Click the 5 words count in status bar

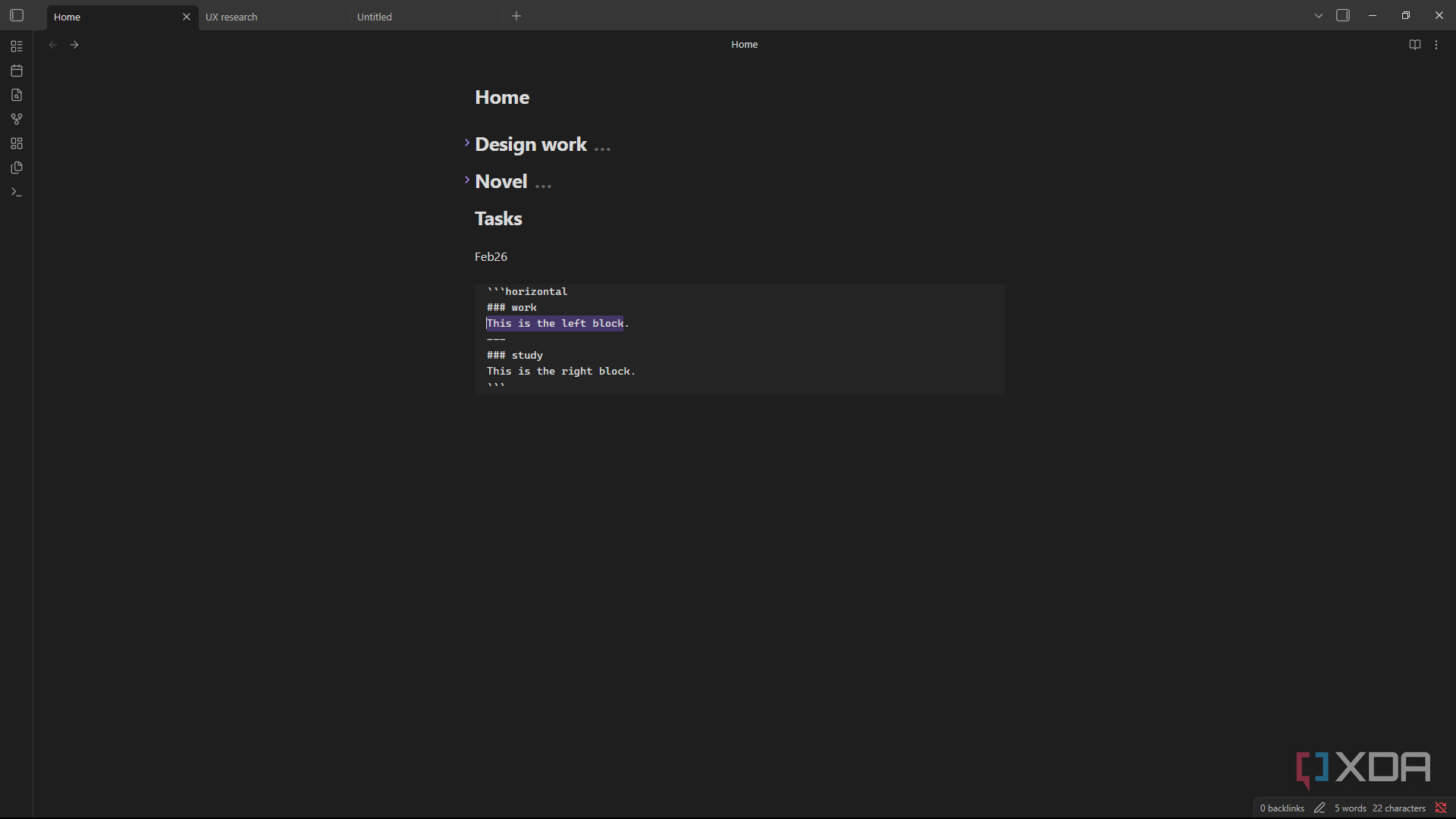tap(1350, 808)
